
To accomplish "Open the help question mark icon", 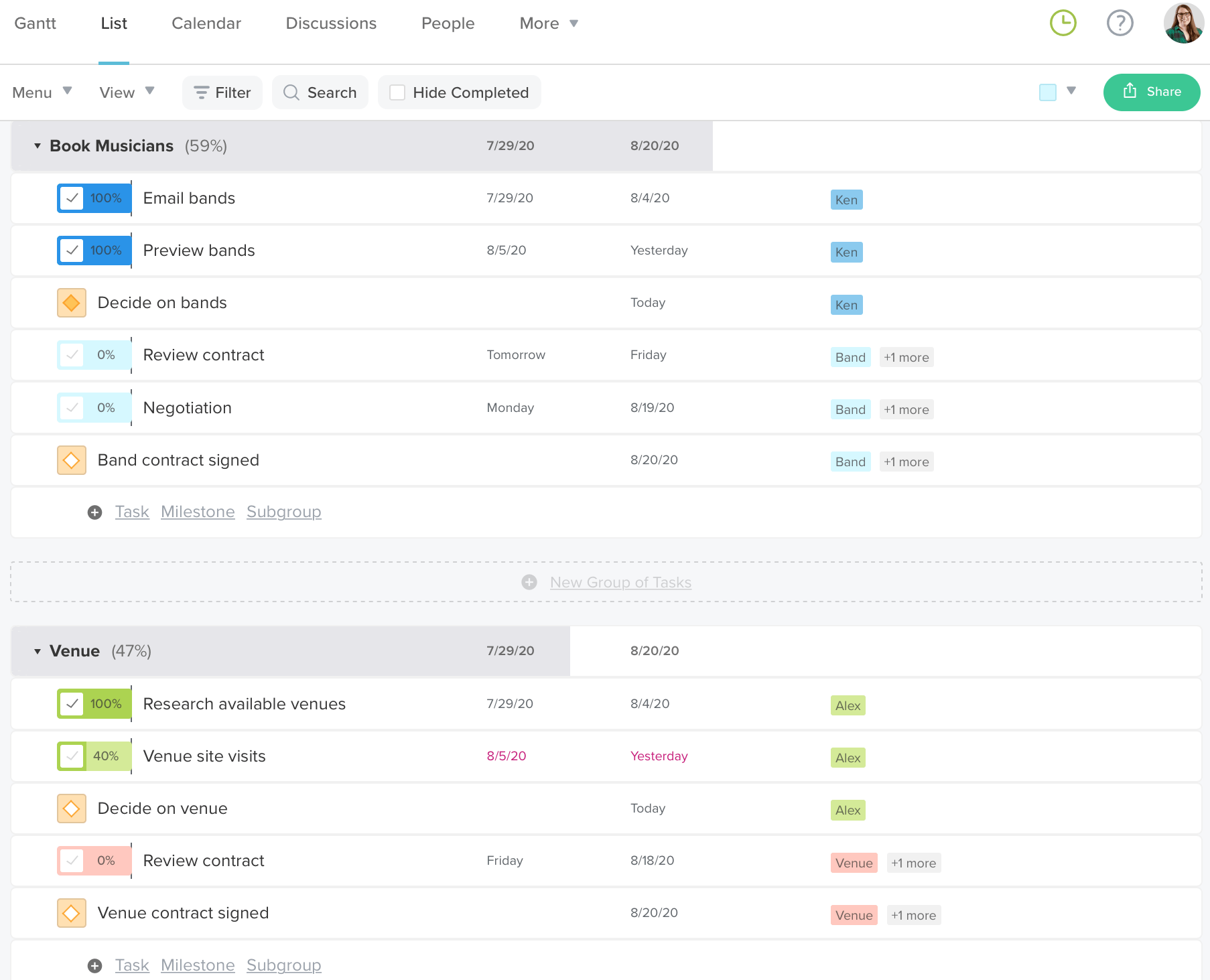I will (1120, 22).
